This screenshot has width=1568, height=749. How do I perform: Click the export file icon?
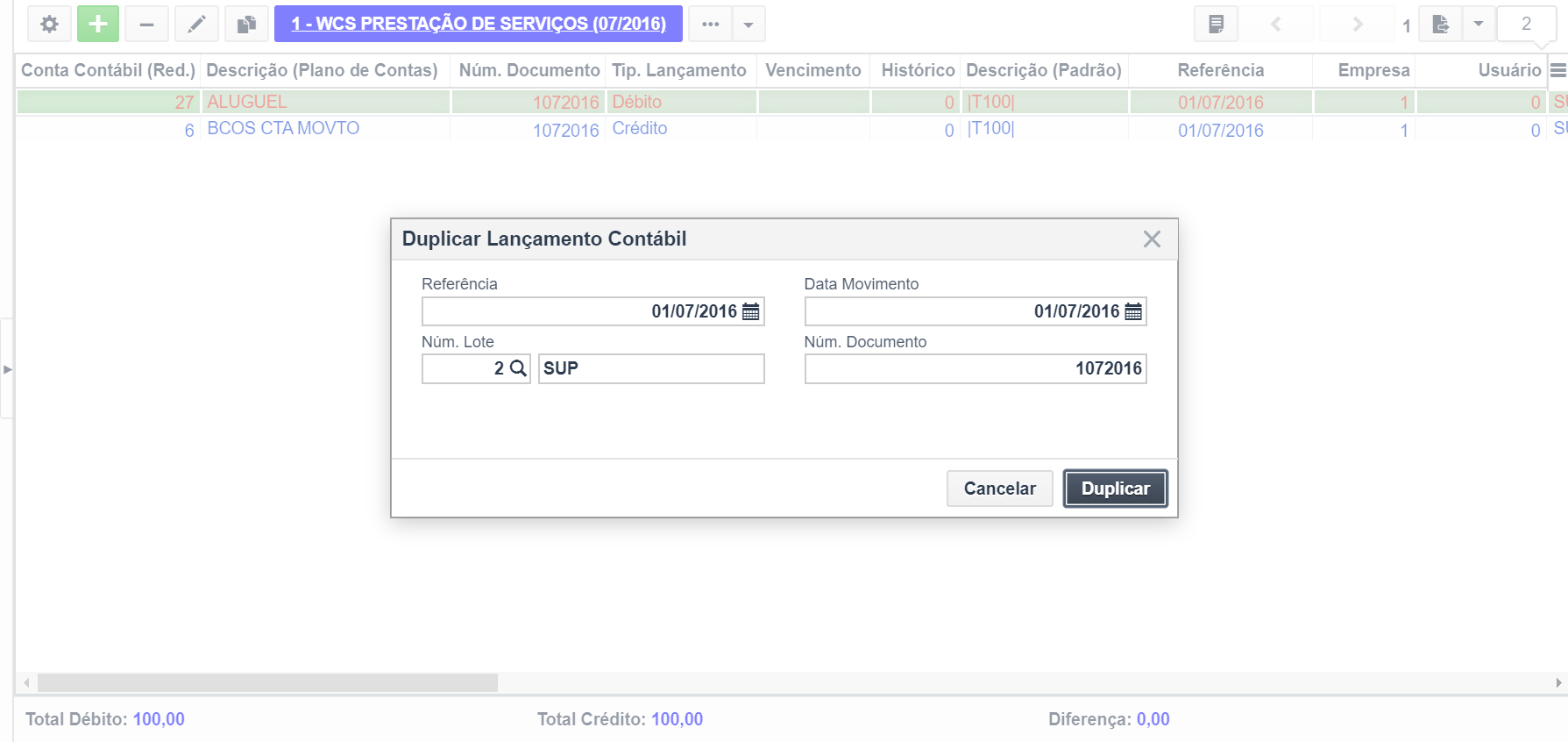point(1440,24)
